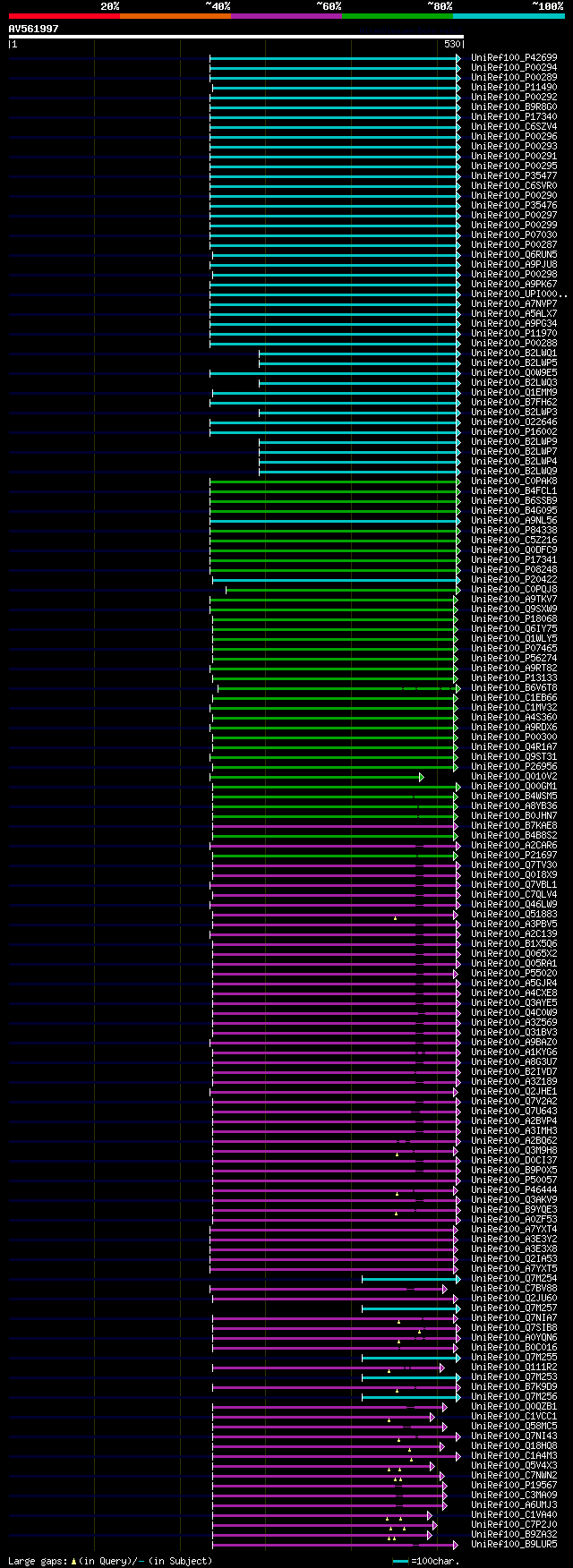Select hit label UniRef100_Q7M257
Screen dimensions: 573x1568
(514, 1308)
